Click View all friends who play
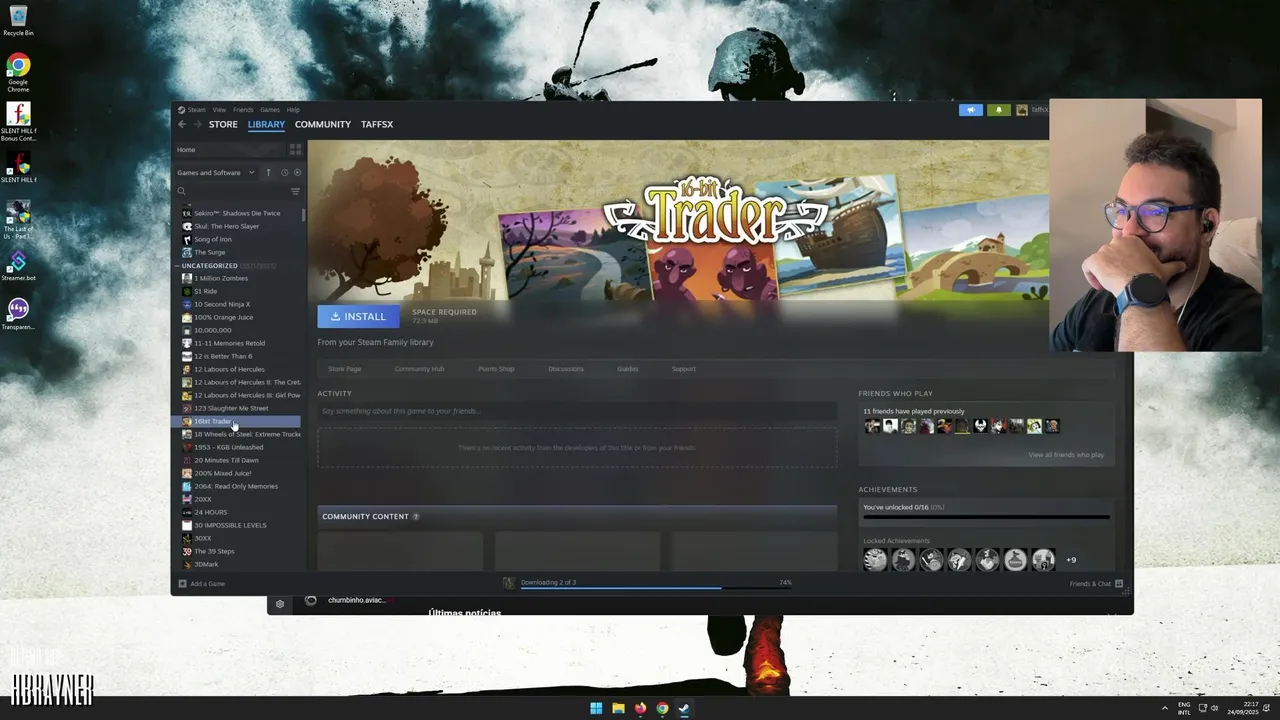The image size is (1280, 720). pyautogui.click(x=1066, y=455)
